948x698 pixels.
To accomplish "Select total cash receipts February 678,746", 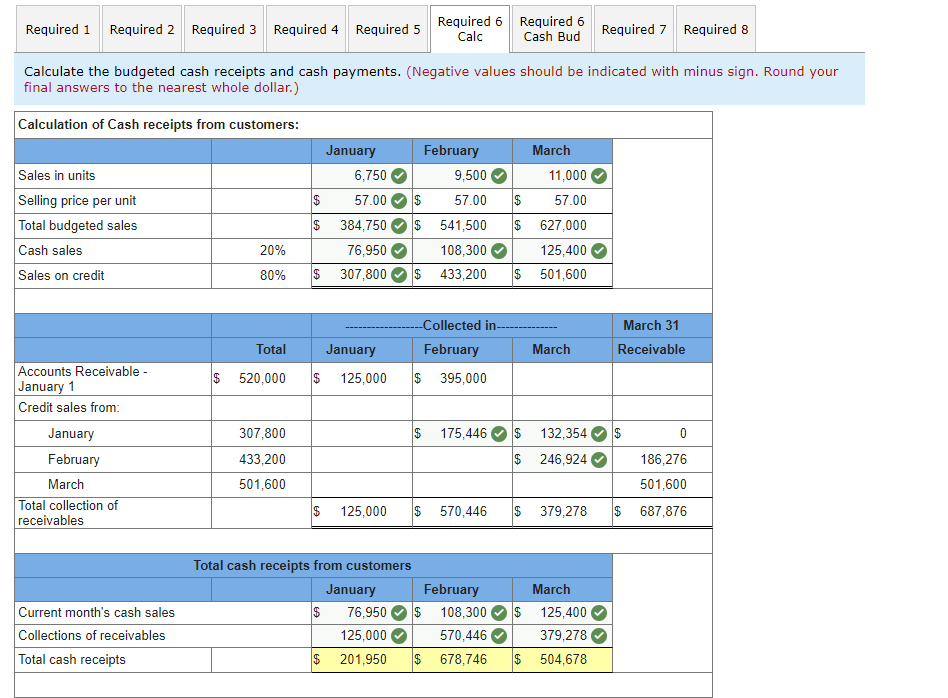I will click(463, 659).
